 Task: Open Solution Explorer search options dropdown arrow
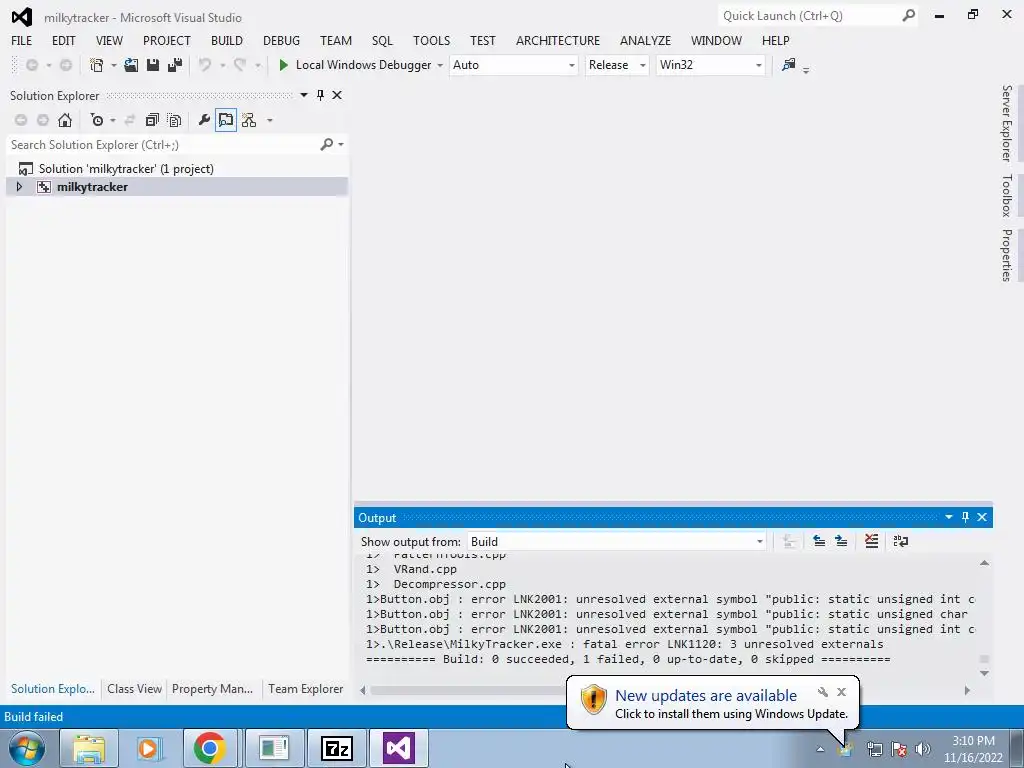point(341,144)
